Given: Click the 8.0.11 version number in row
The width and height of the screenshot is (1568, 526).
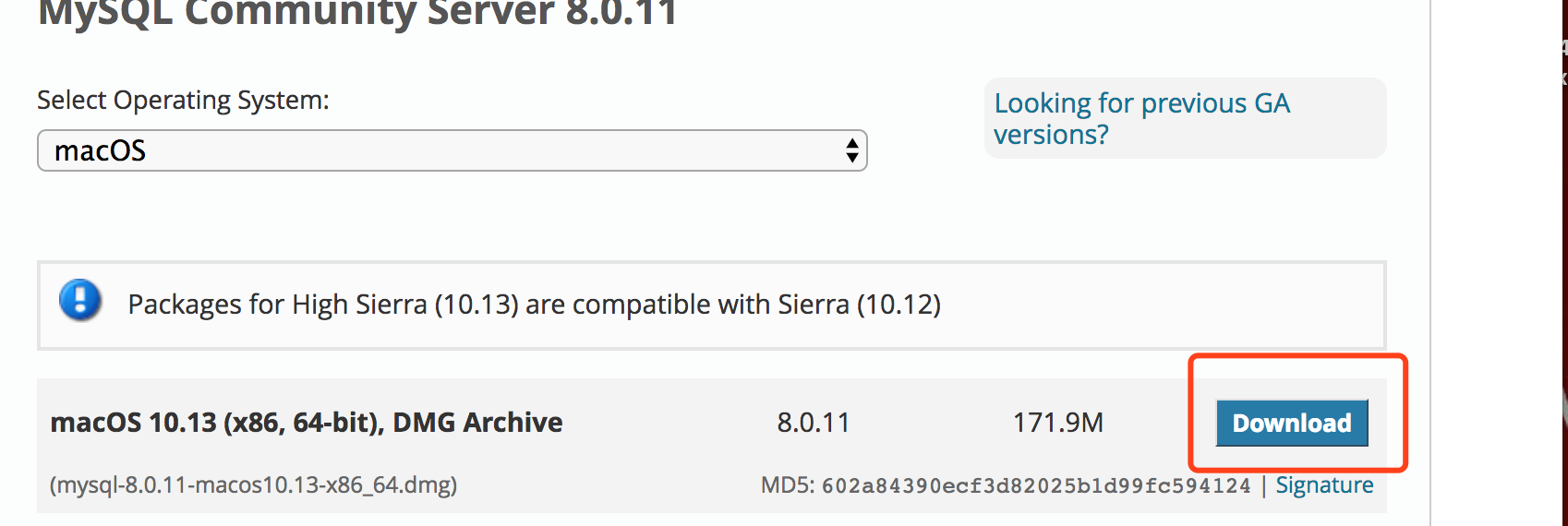Looking at the screenshot, I should click(813, 423).
